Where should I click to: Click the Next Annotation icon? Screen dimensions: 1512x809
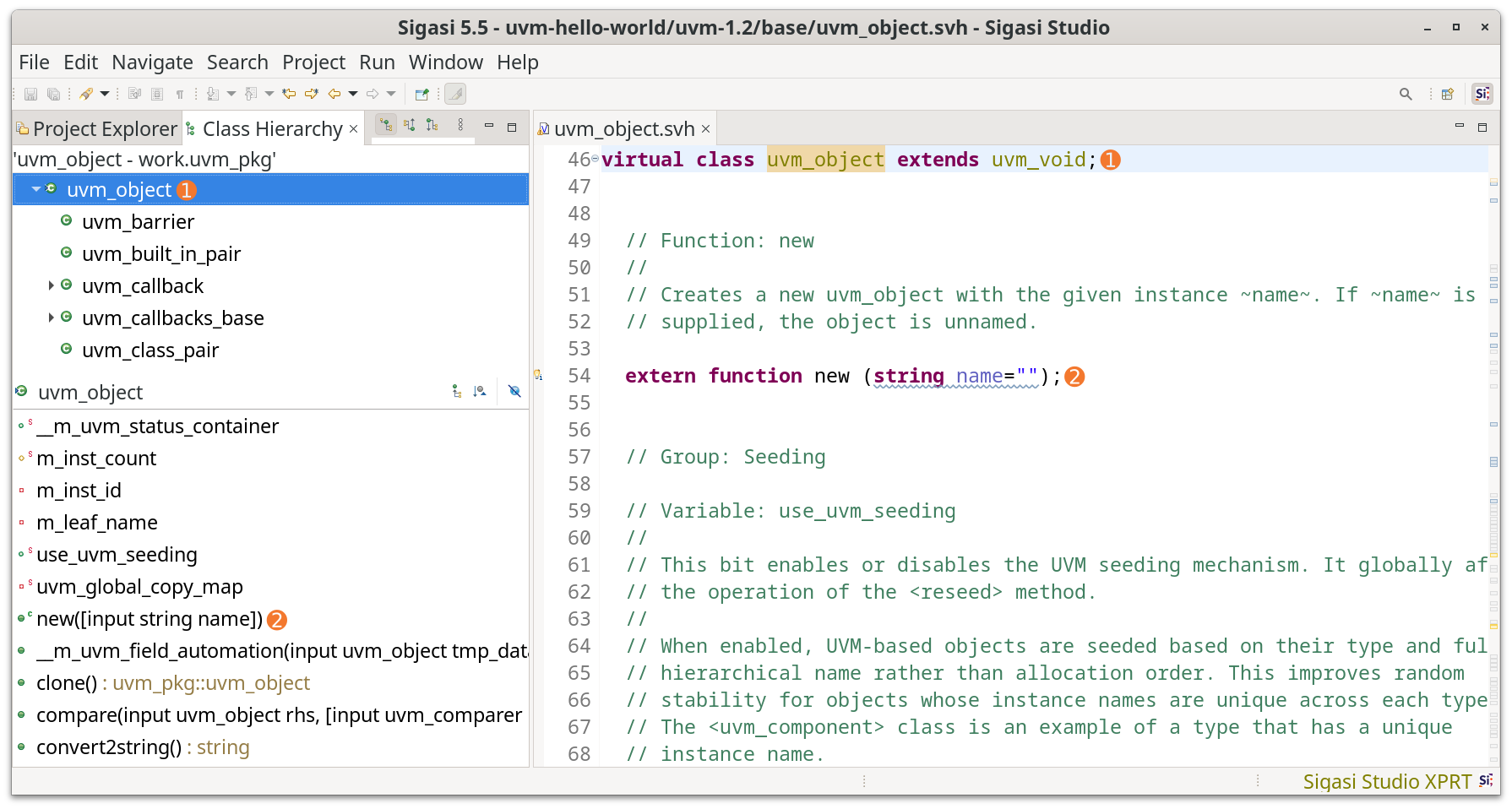(213, 94)
